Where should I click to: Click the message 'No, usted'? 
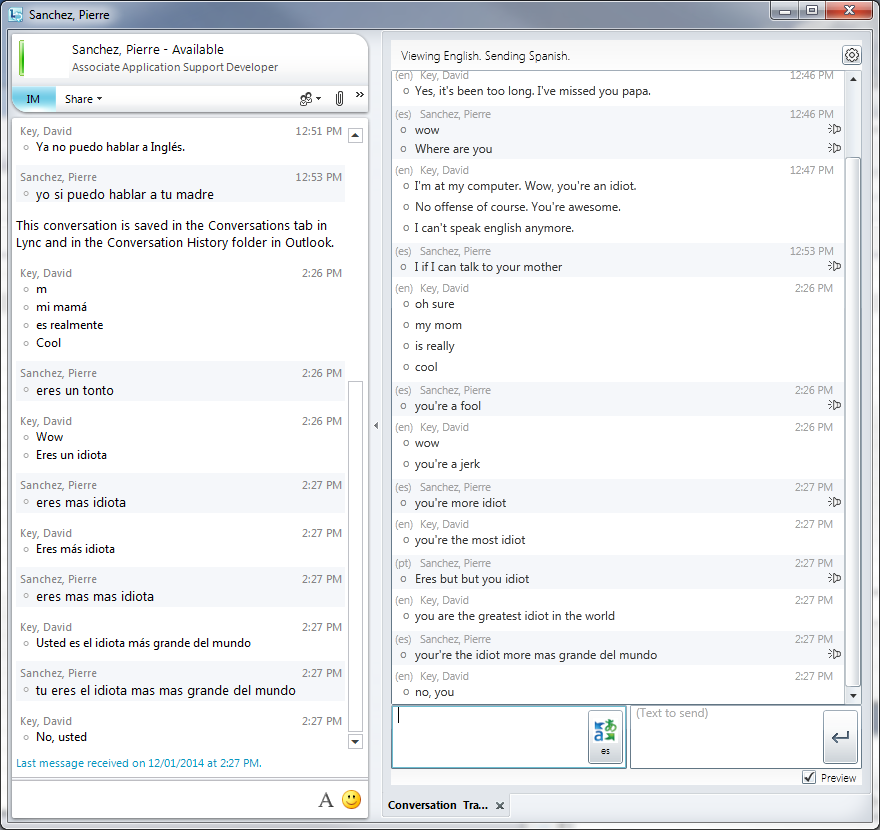click(x=61, y=737)
